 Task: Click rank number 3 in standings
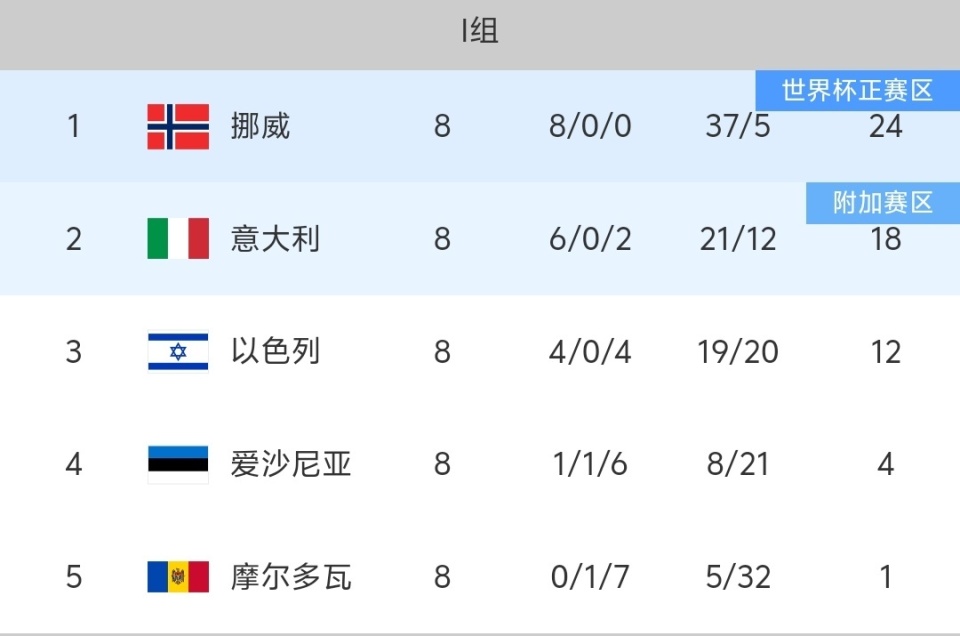pos(73,352)
